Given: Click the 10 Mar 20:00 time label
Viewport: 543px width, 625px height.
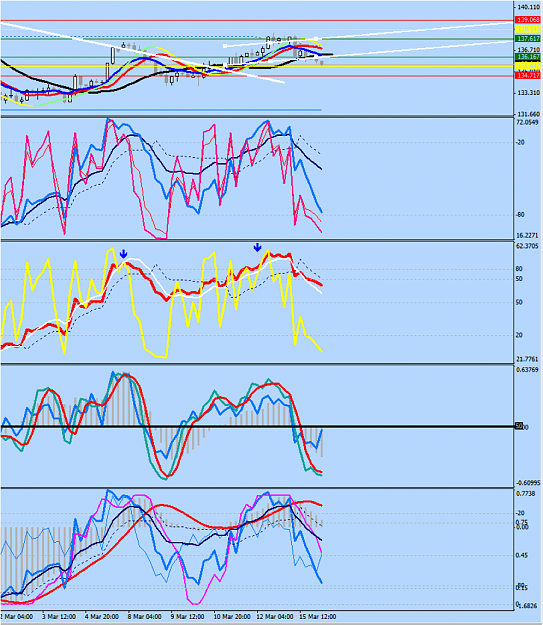Looking at the screenshot, I should (232, 617).
